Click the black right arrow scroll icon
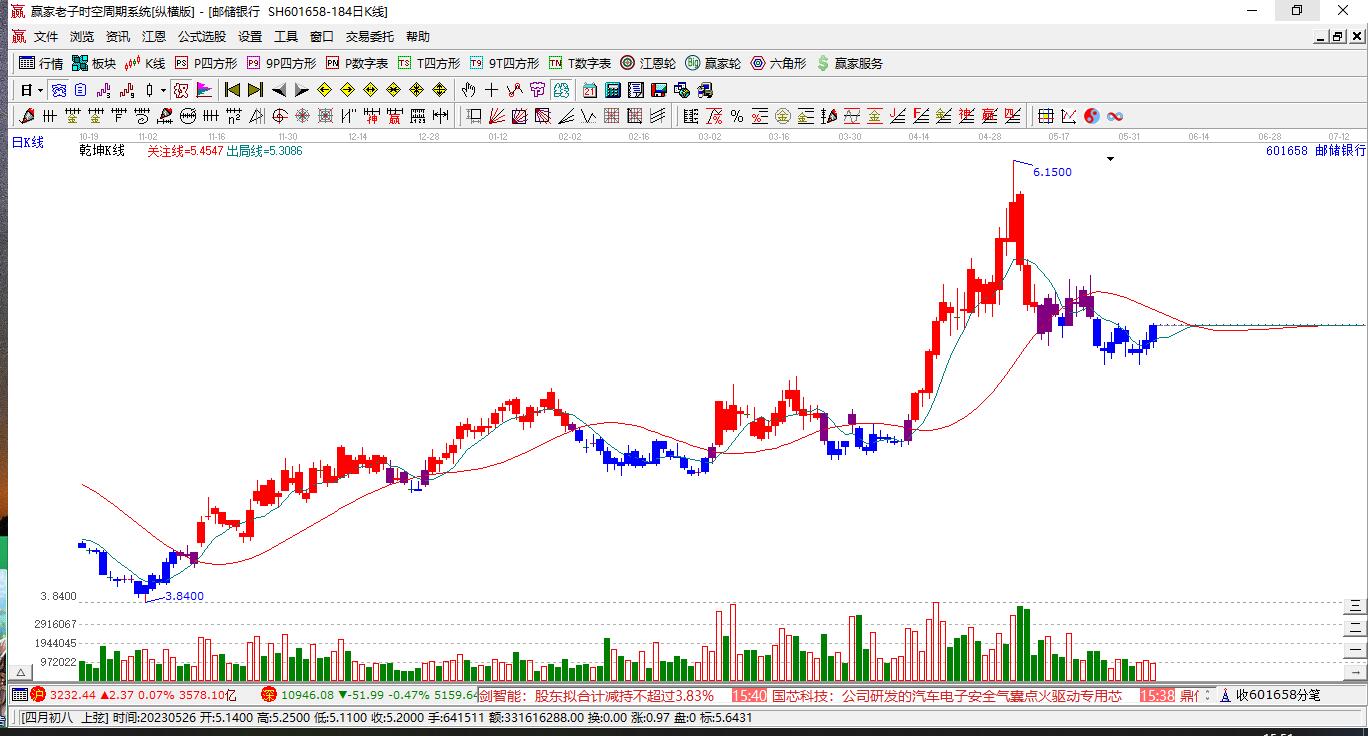The height and width of the screenshot is (736, 1368). [x=301, y=90]
